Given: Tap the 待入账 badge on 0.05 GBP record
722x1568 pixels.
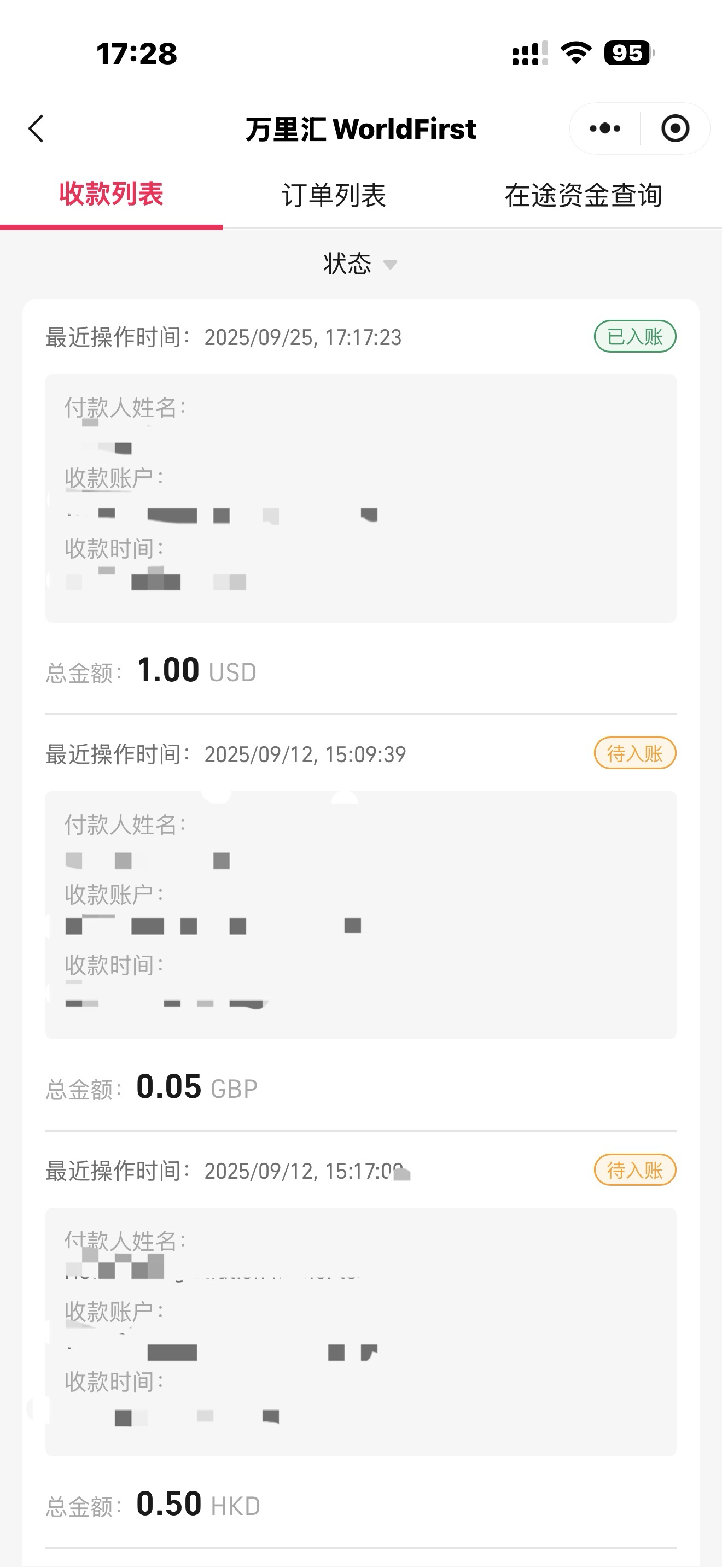Looking at the screenshot, I should click(x=635, y=753).
